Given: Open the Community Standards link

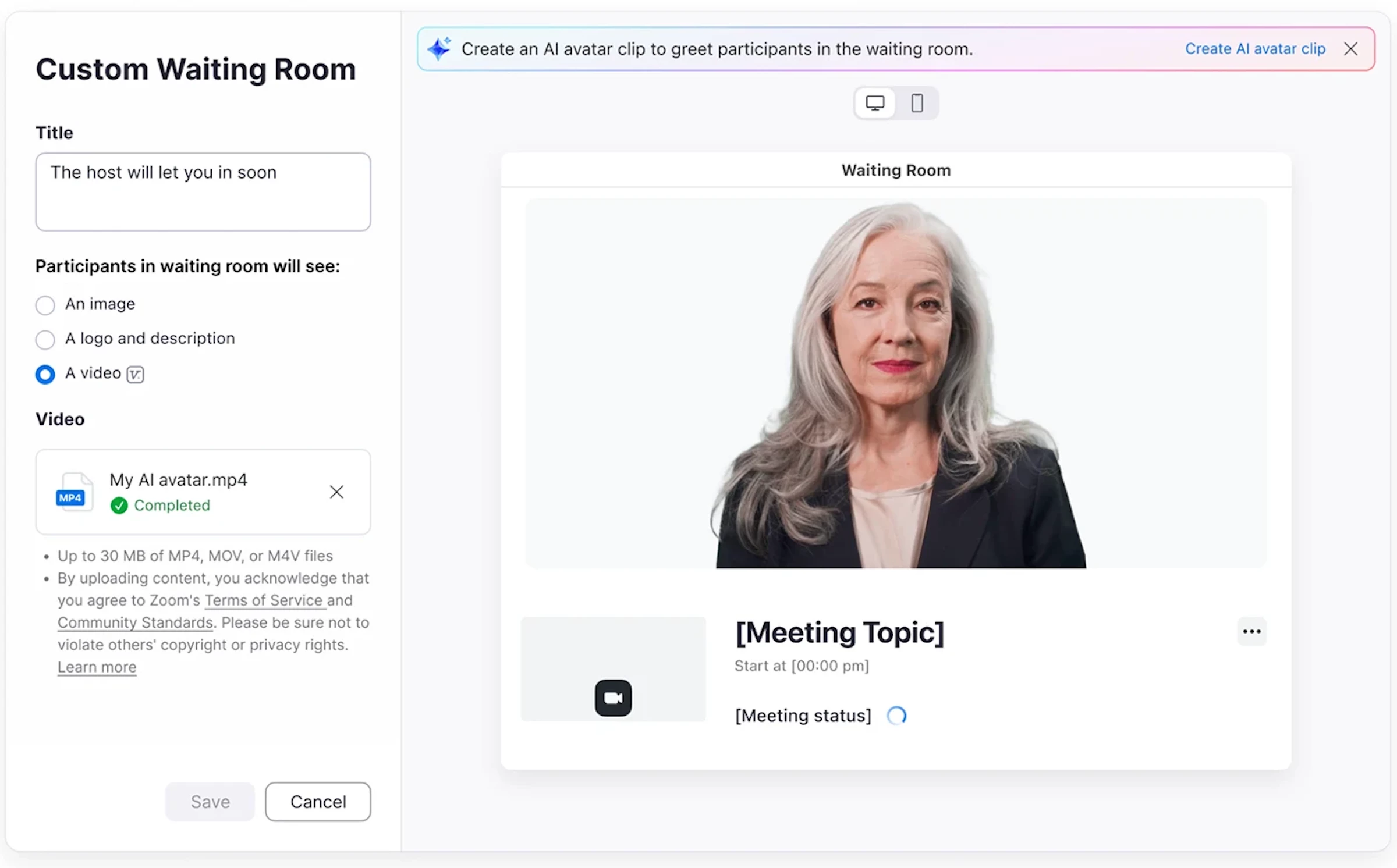Looking at the screenshot, I should 135,622.
